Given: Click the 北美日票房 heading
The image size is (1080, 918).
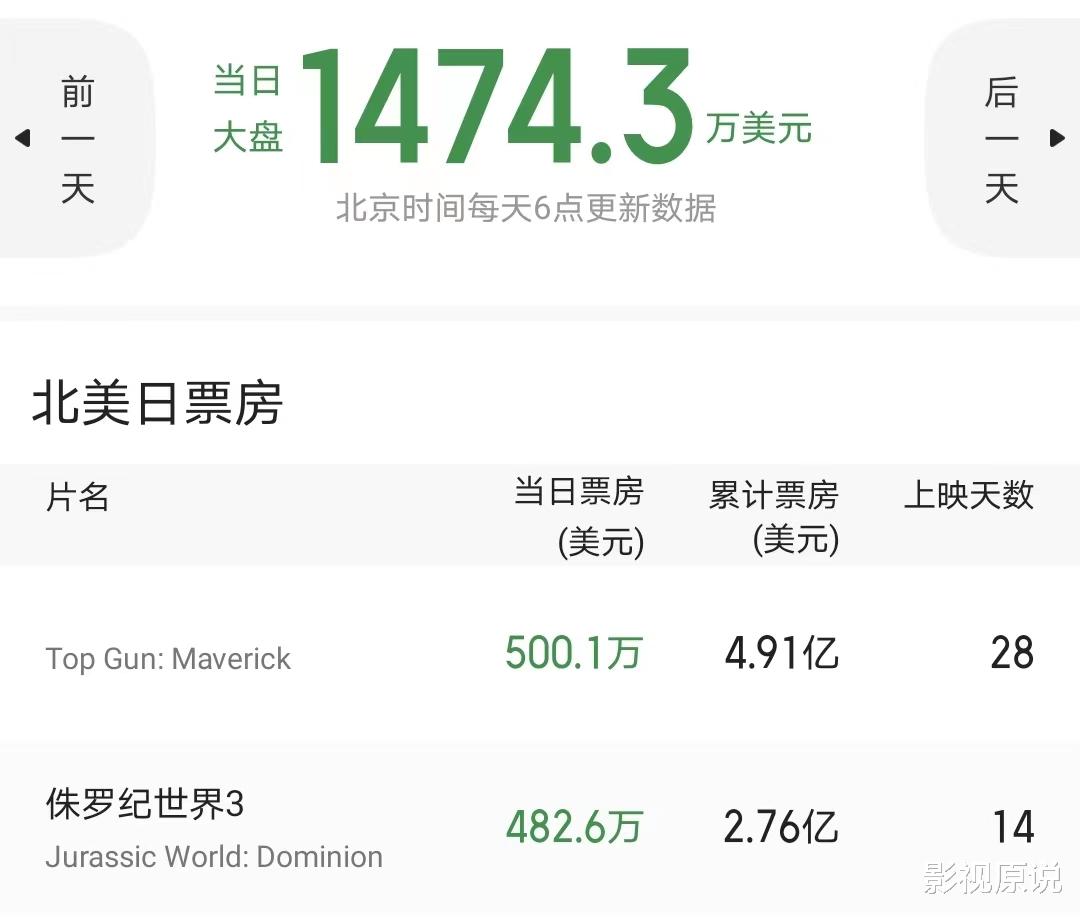Looking at the screenshot, I should click(x=158, y=403).
